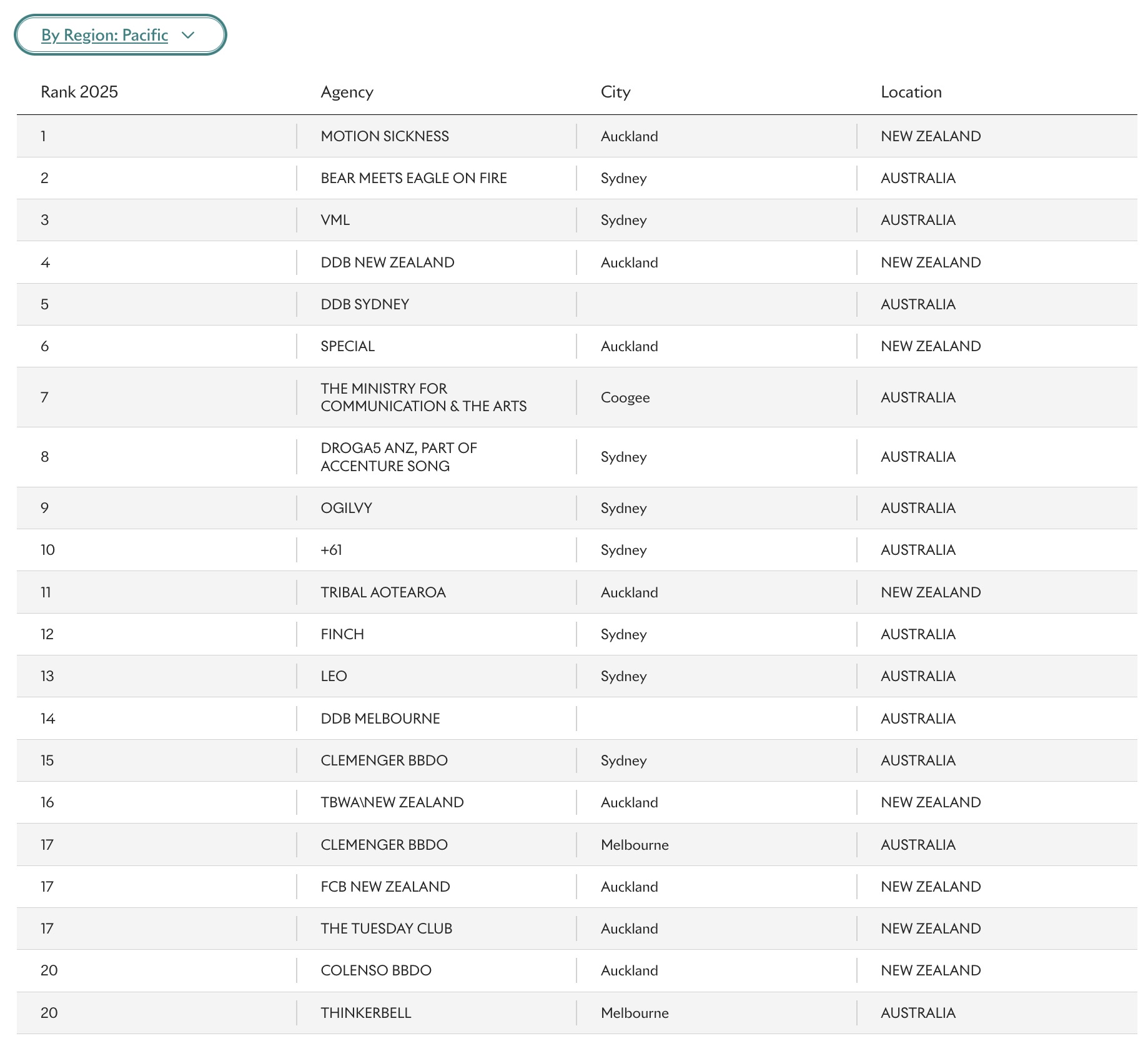Viewport: 1148px width, 1046px height.
Task: Click the City column header
Action: tap(615, 92)
